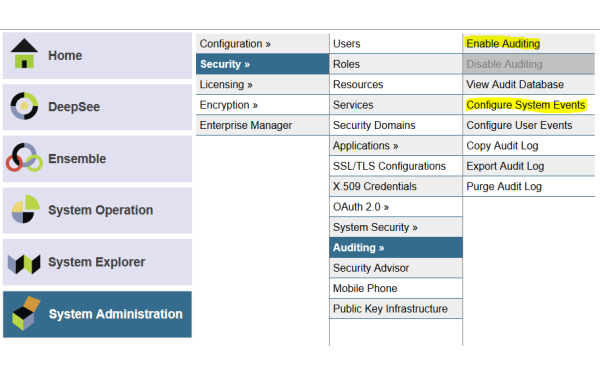This screenshot has width=600, height=375.
Task: Open X.509 Credentials
Action: [396, 186]
